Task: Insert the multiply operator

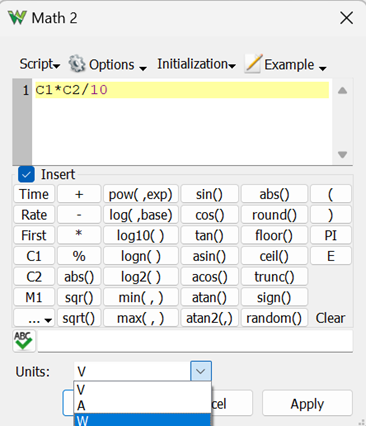Action: click(79, 235)
